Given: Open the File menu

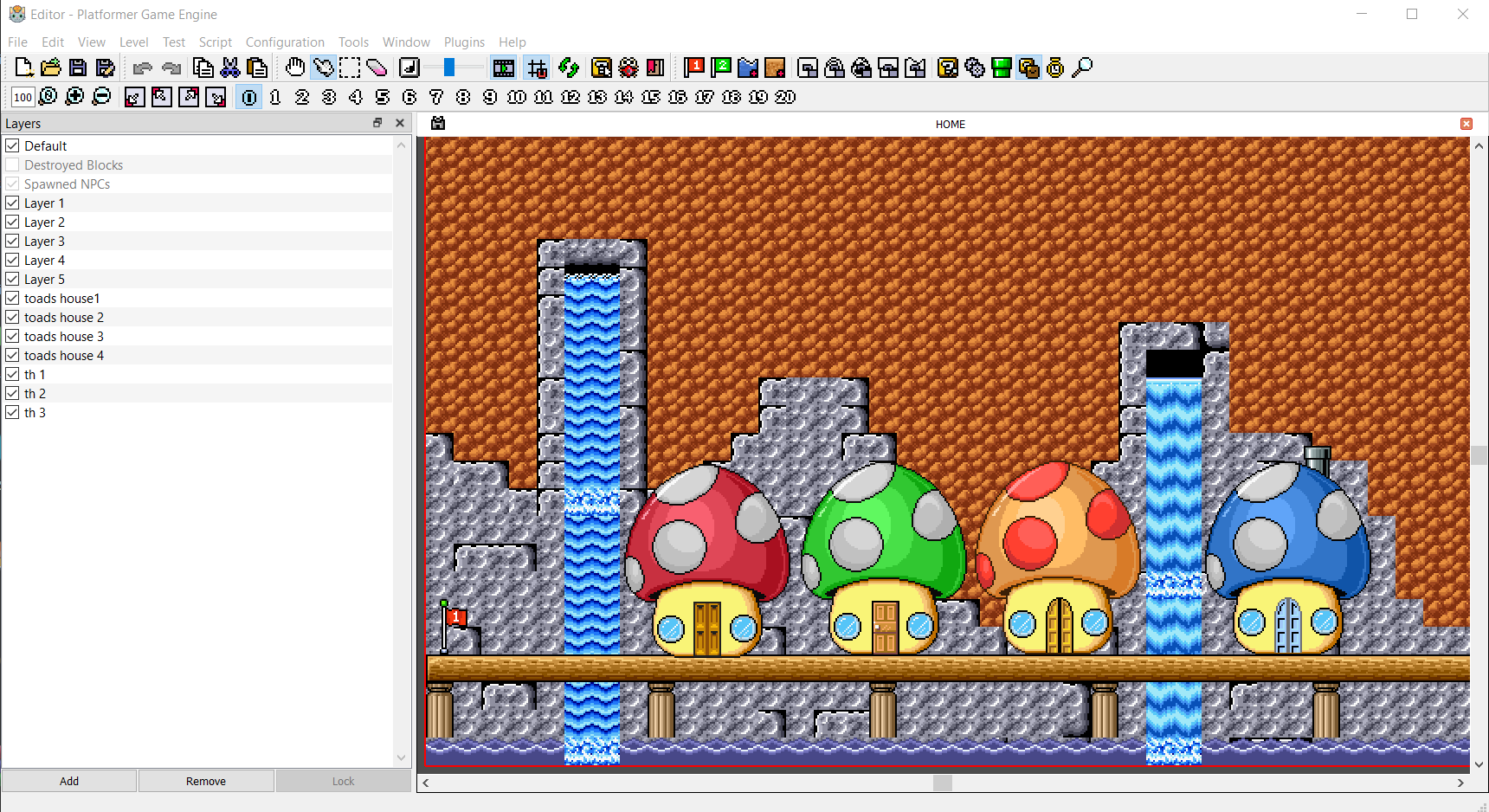Looking at the screenshot, I should coord(17,42).
